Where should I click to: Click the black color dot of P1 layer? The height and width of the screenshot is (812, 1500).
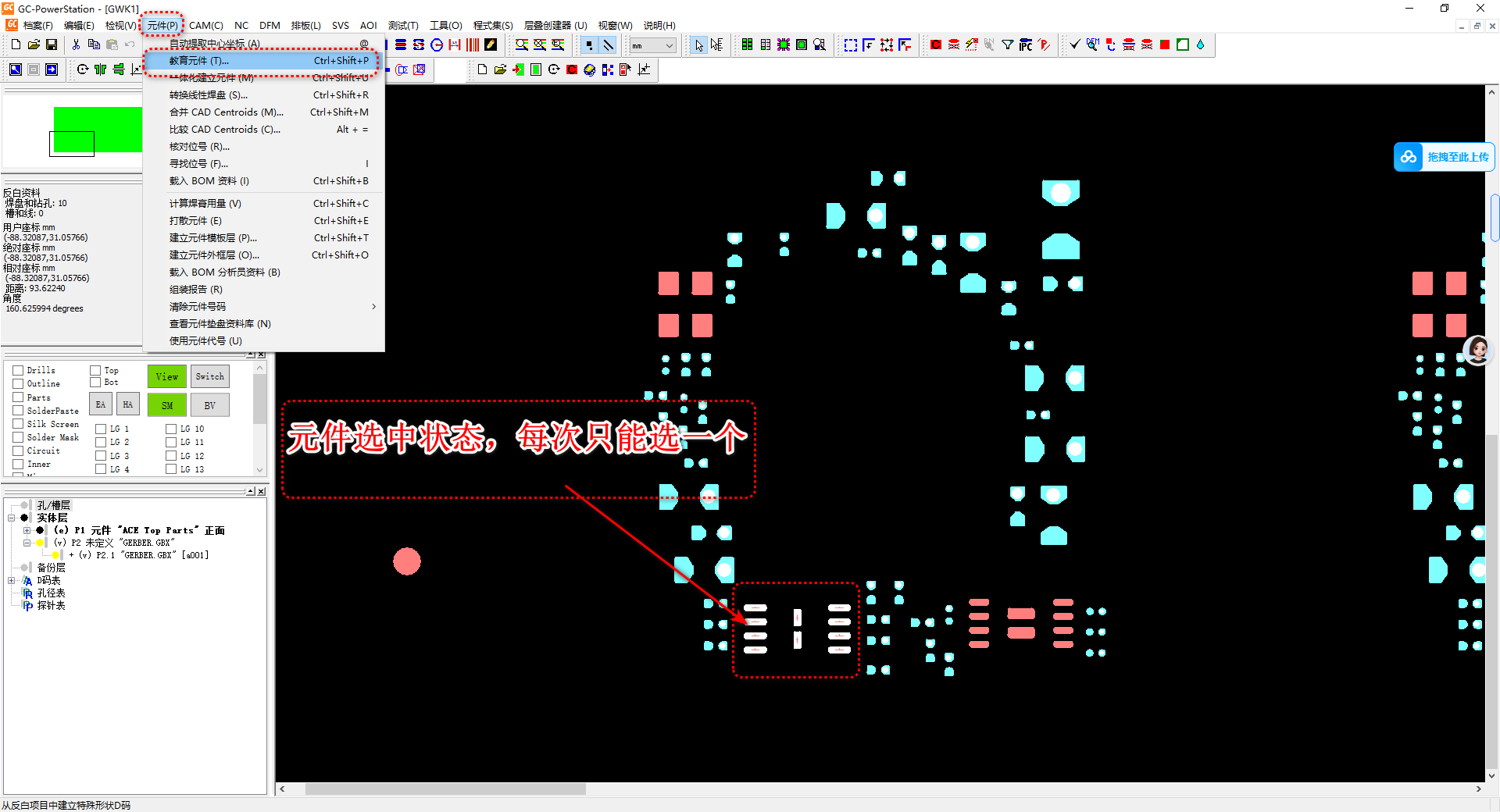[x=40, y=530]
